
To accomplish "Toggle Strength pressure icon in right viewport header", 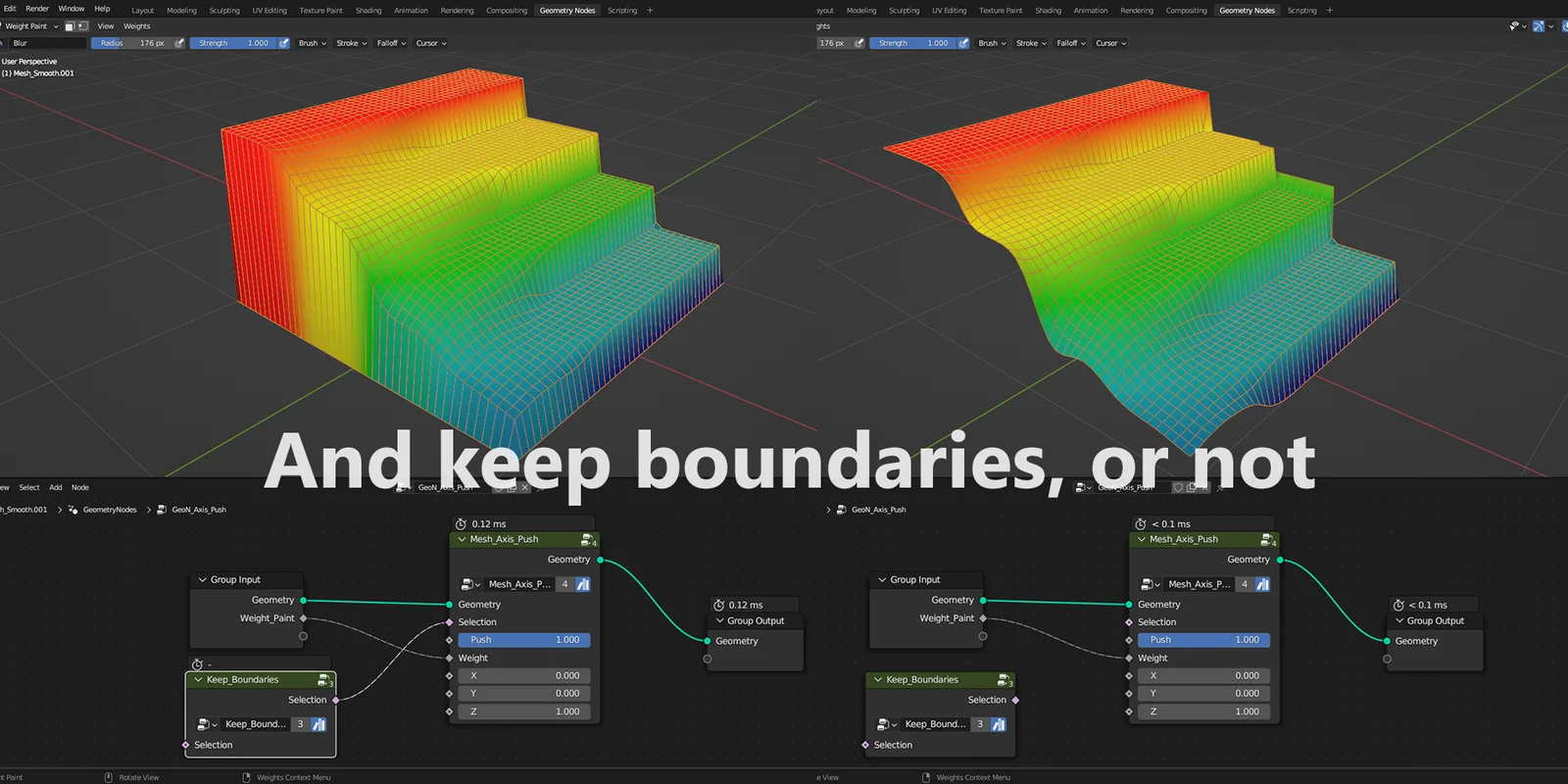I will tap(963, 43).
